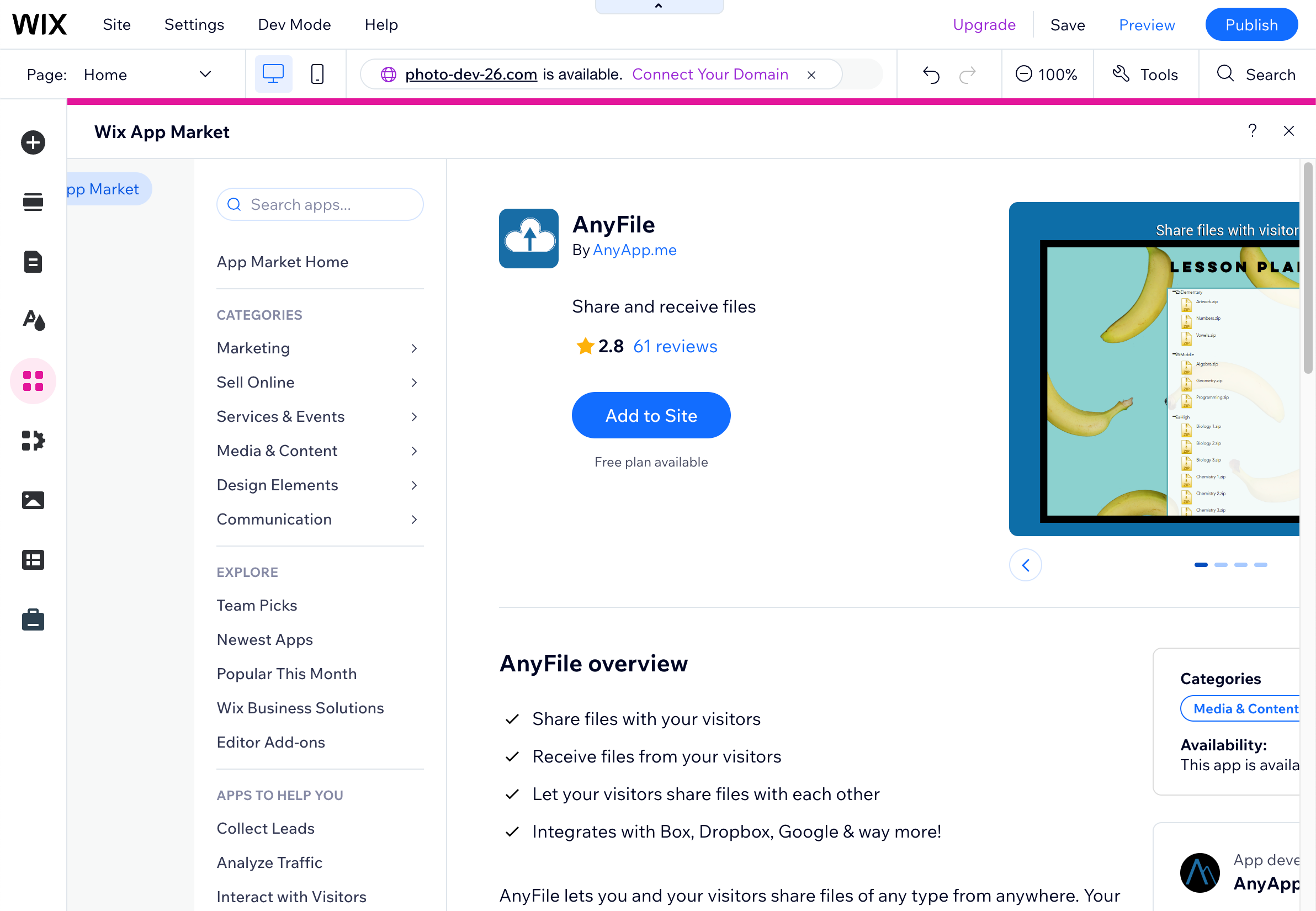The image size is (1316, 911).
Task: Click the globe icon in domain banner
Action: click(x=389, y=74)
